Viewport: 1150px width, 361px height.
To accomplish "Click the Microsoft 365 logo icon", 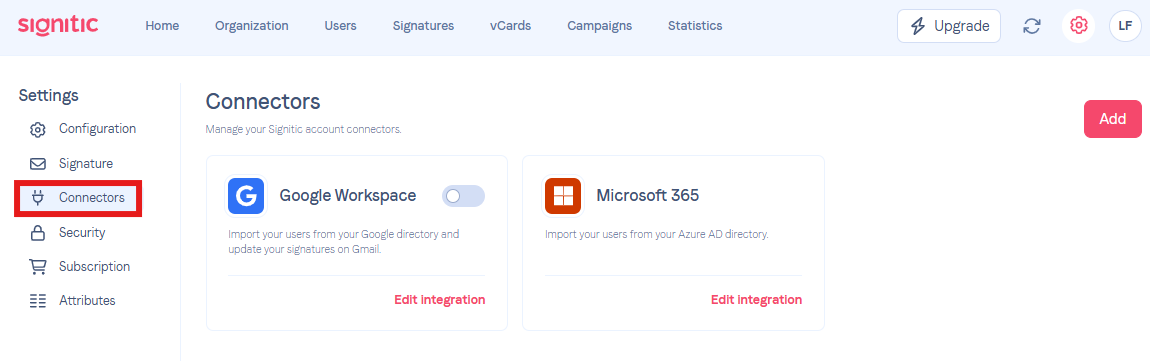I will click(563, 196).
